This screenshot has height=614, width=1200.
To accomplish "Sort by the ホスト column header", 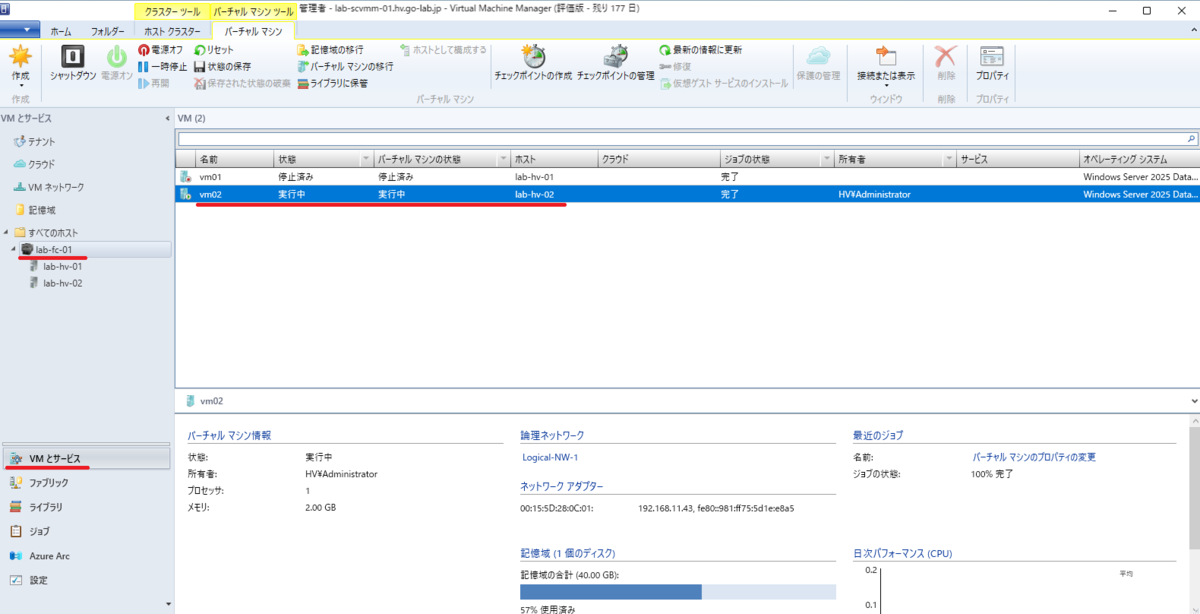I will [554, 159].
